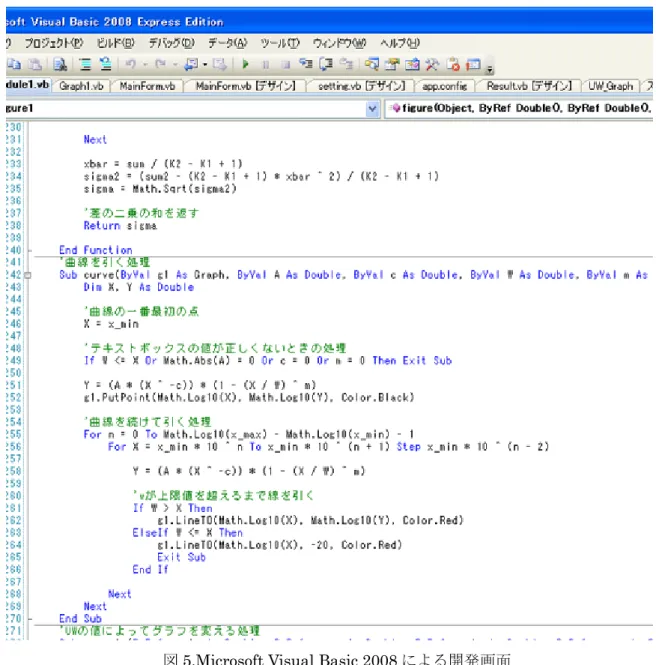Click the Step Into debug icon
The width and height of the screenshot is (656, 665).
click(x=305, y=64)
